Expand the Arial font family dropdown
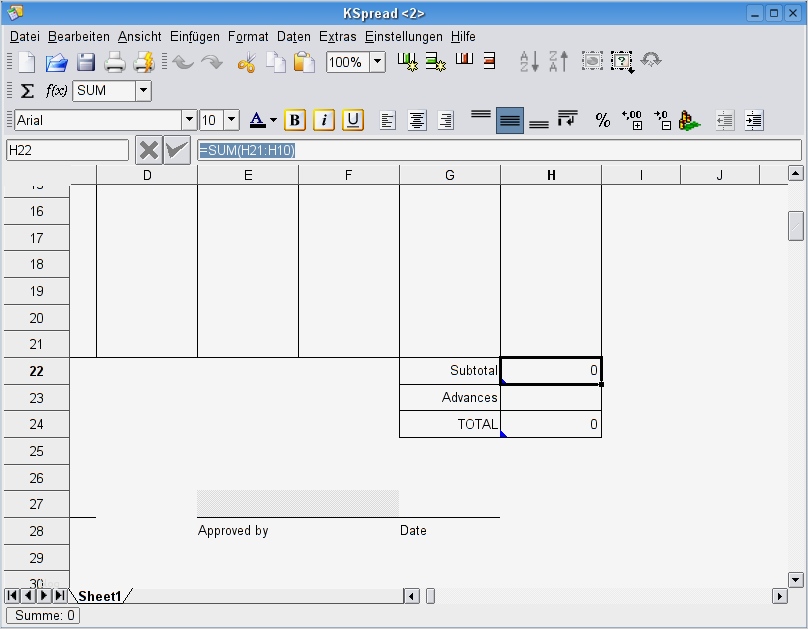This screenshot has height=629, width=808. [x=189, y=120]
